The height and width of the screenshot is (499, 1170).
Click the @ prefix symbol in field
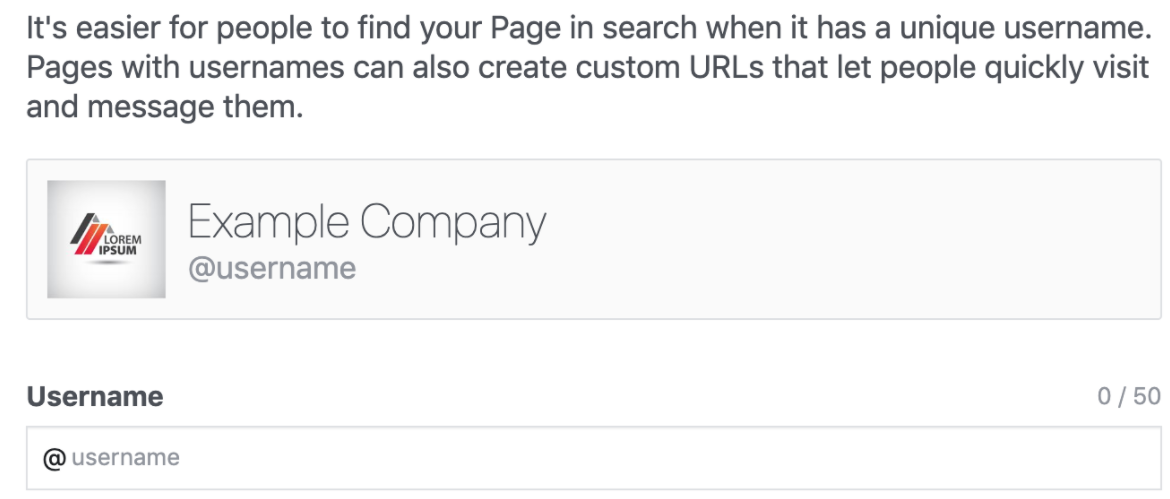pyautogui.click(x=54, y=458)
